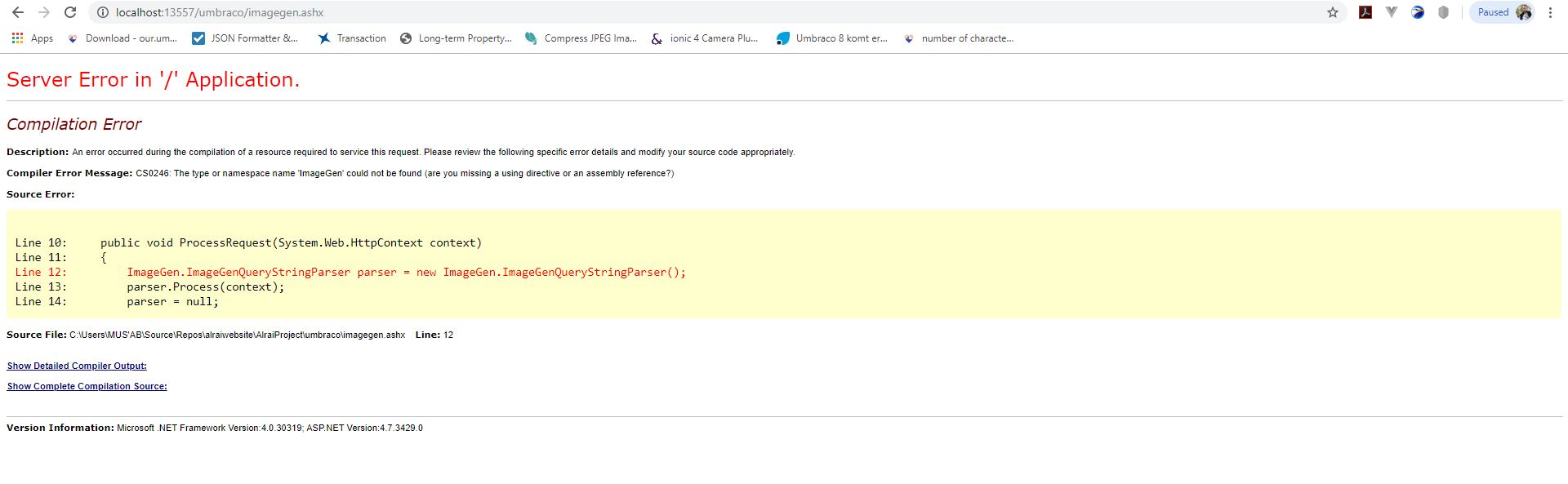Viewport: 1568px width, 484px height.
Task: Open the Adobe Acrobat extension
Action: (x=1365, y=12)
